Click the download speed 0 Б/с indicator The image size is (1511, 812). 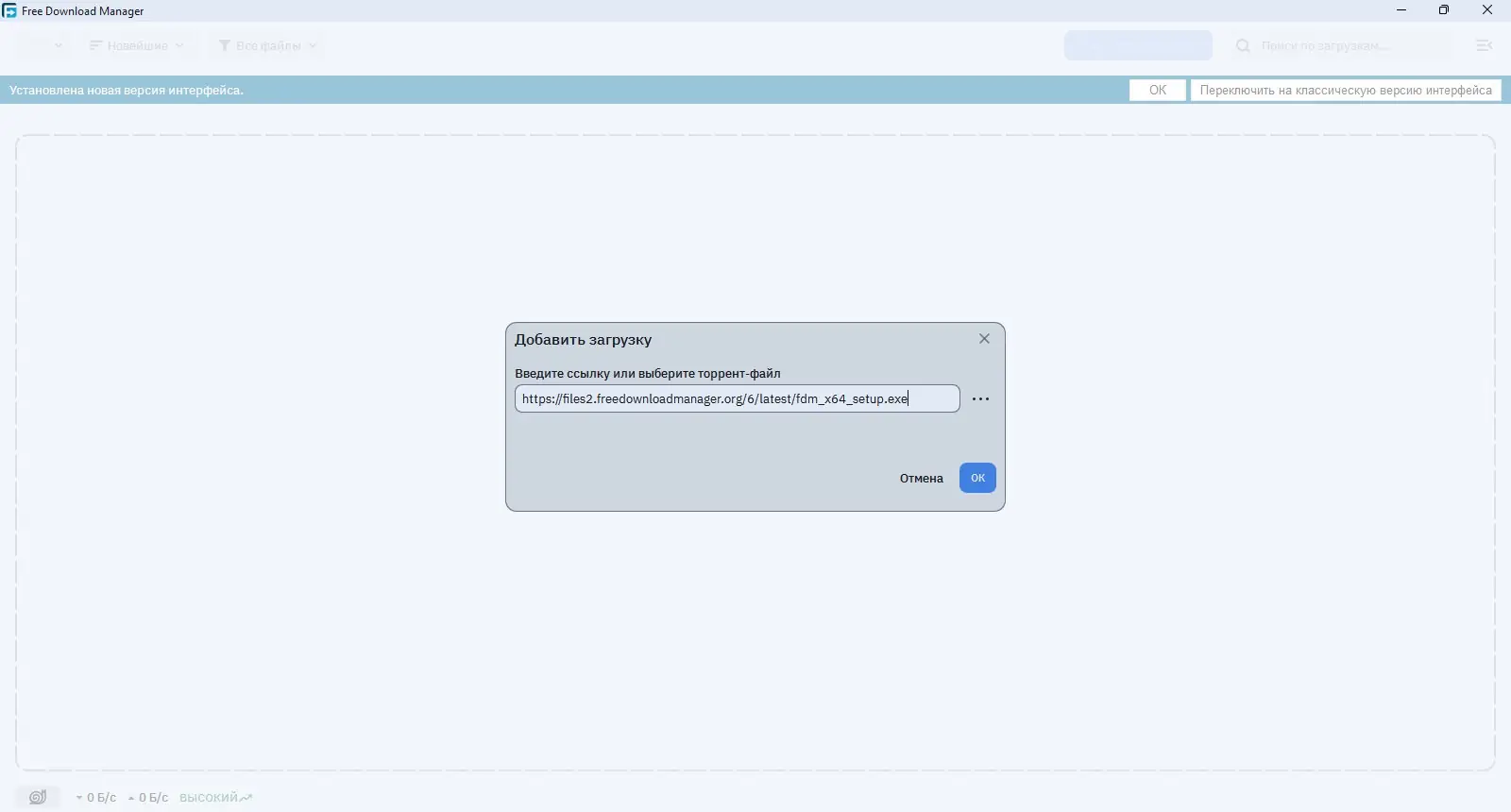[96, 798]
